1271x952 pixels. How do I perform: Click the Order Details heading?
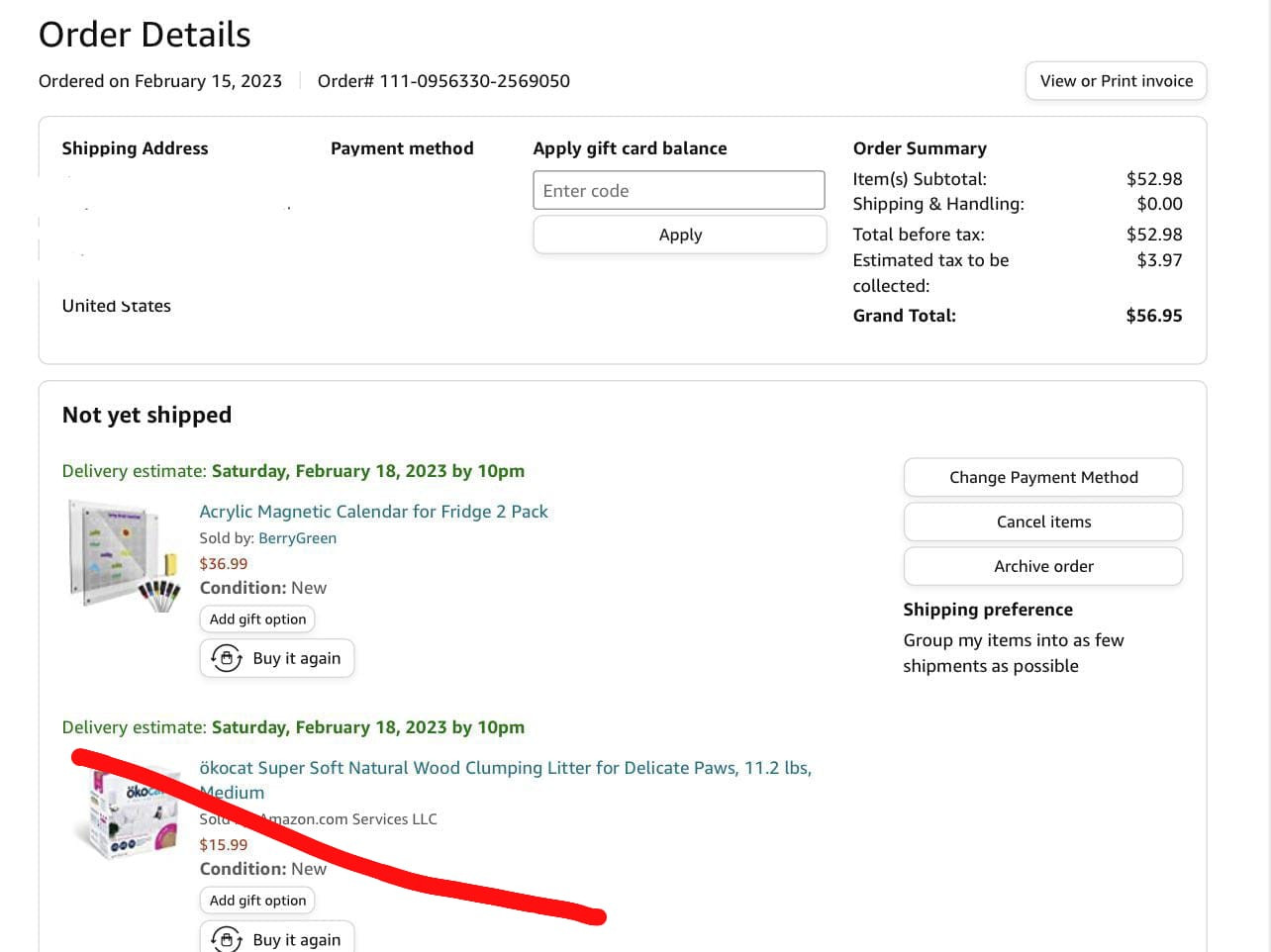pyautogui.click(x=145, y=35)
